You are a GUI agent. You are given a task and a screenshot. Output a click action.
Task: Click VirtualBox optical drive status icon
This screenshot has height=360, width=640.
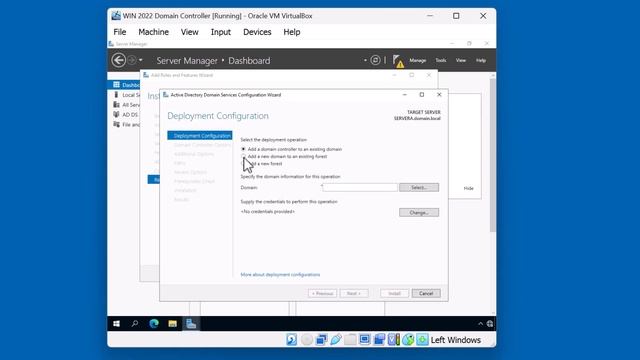pyautogui.click(x=307, y=340)
